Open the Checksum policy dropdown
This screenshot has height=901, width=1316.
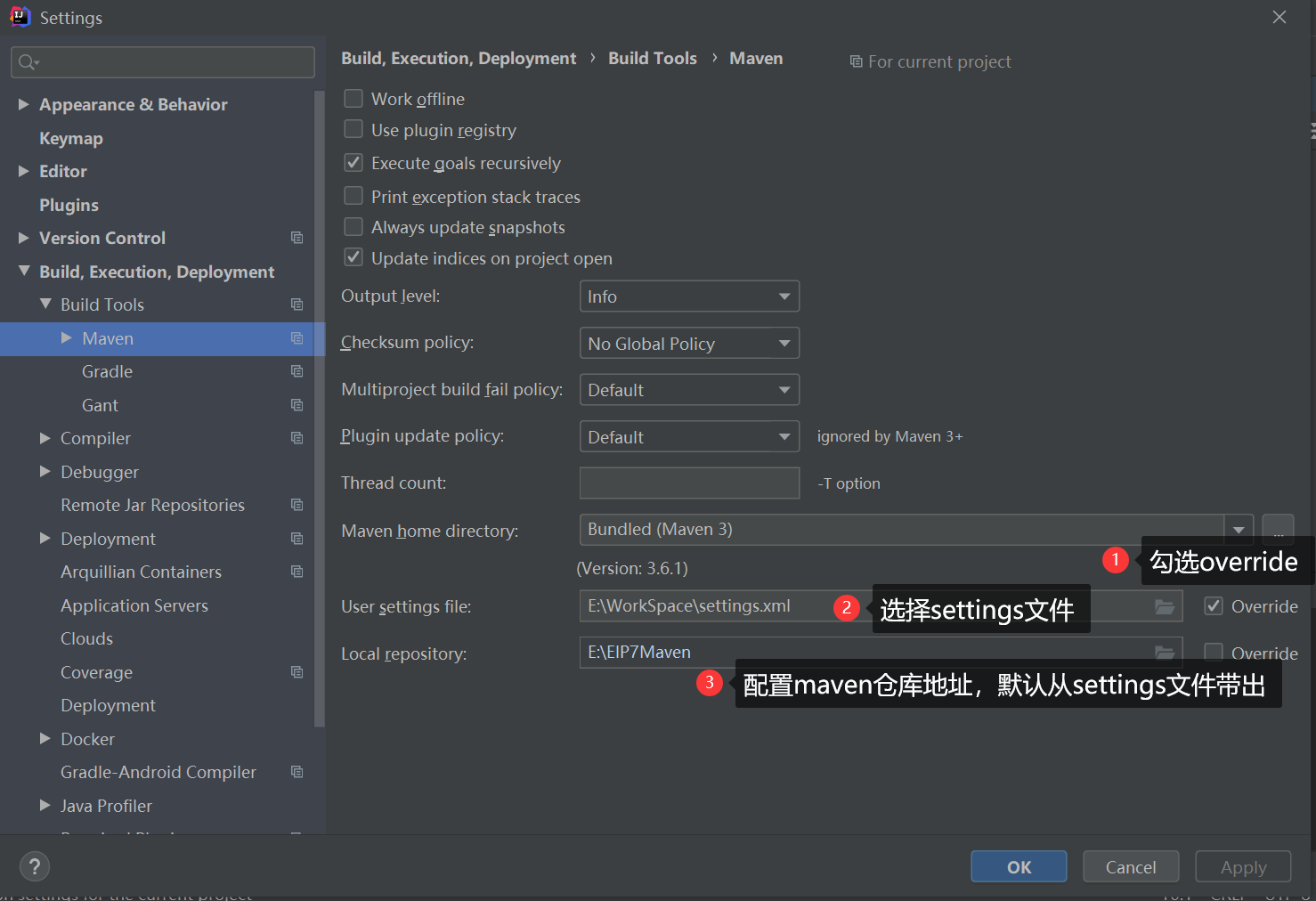click(x=689, y=344)
